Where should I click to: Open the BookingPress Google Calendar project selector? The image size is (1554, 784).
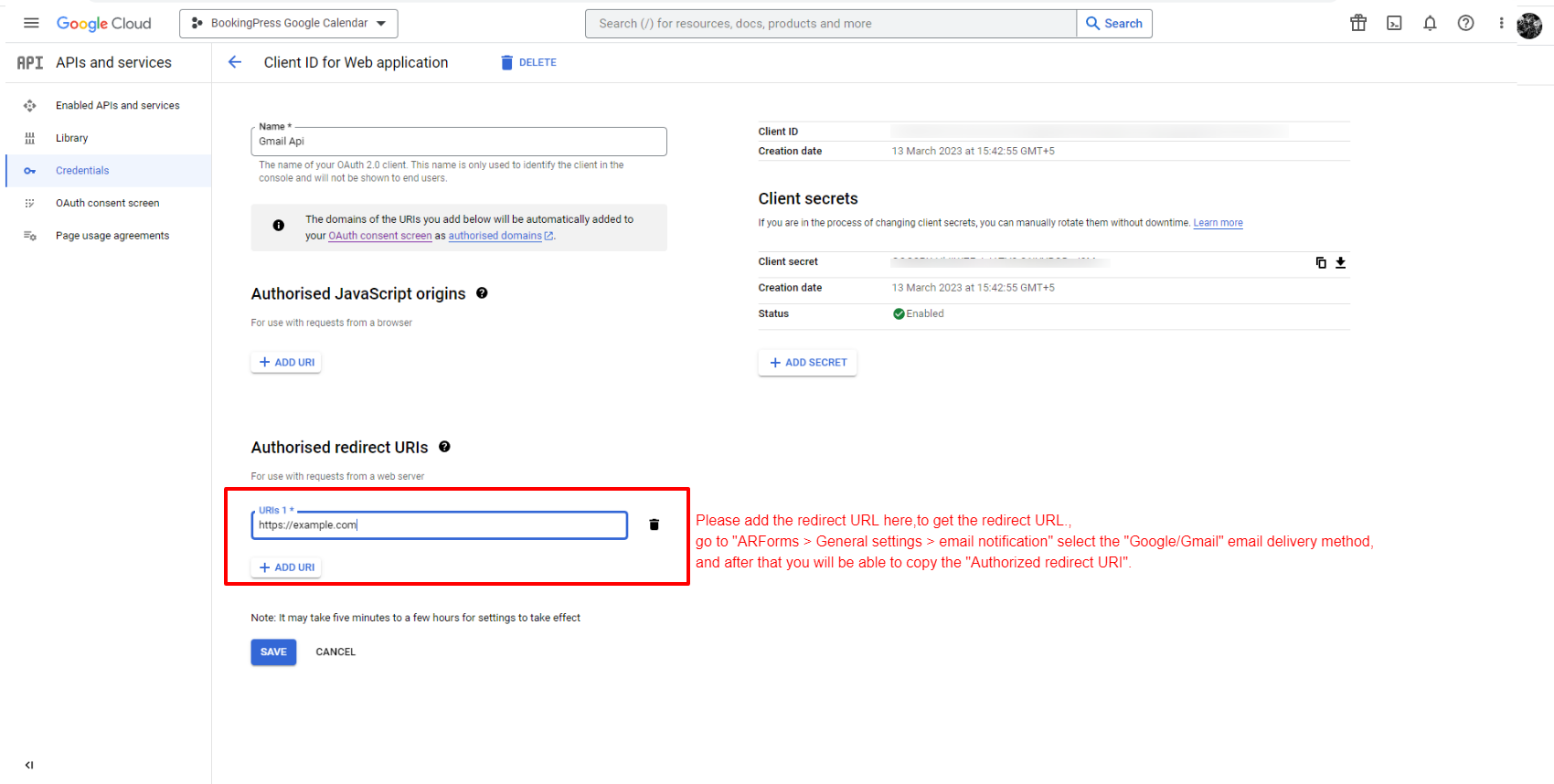(x=289, y=23)
